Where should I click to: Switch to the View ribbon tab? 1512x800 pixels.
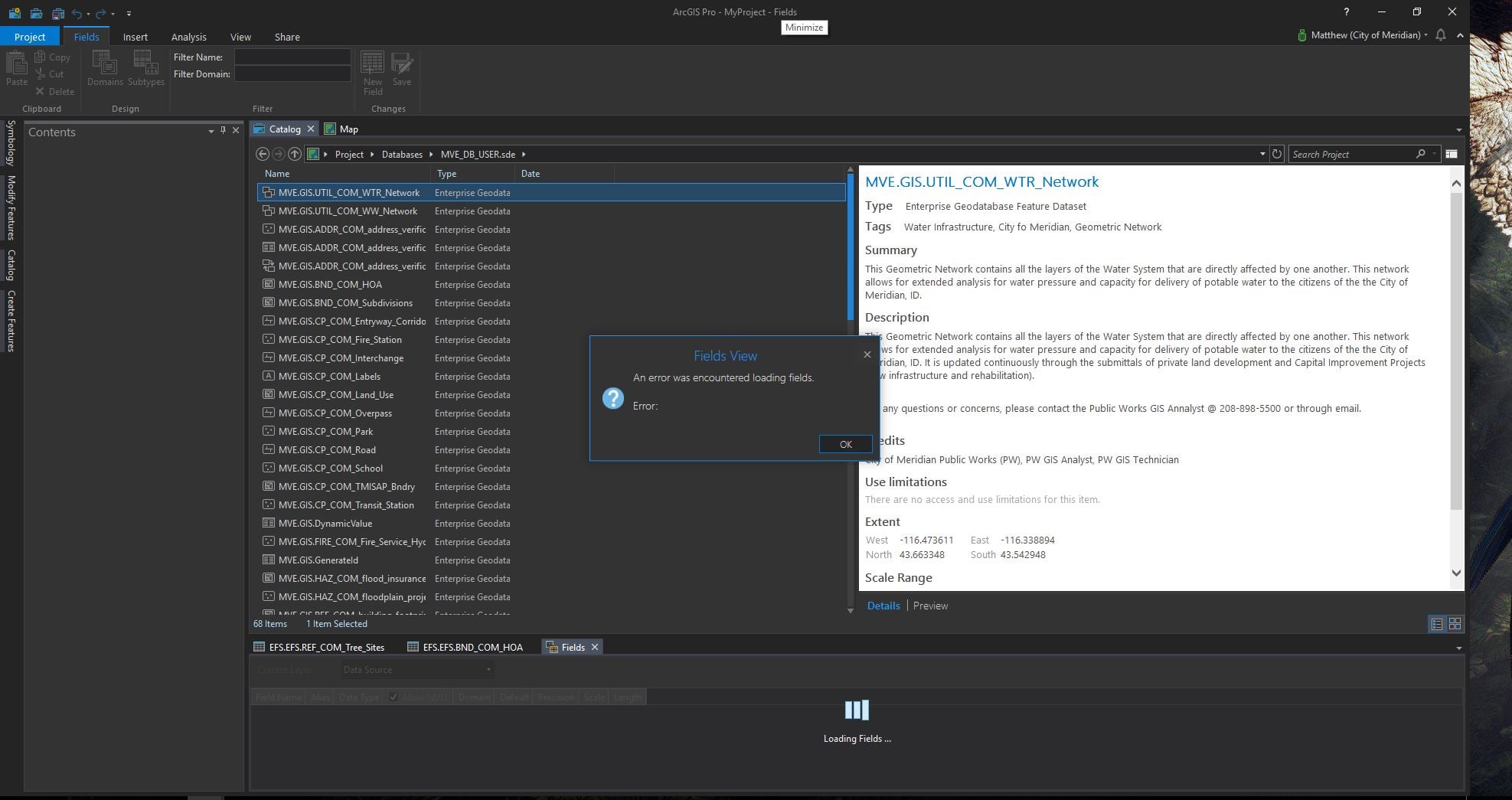point(240,37)
